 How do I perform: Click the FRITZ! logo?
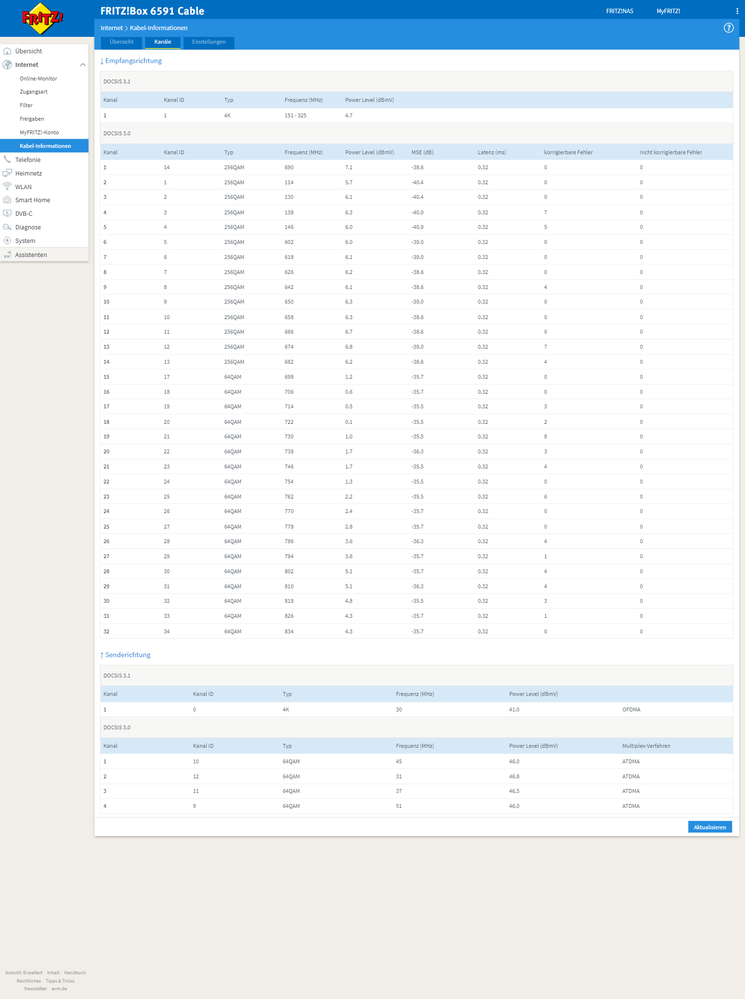42,18
